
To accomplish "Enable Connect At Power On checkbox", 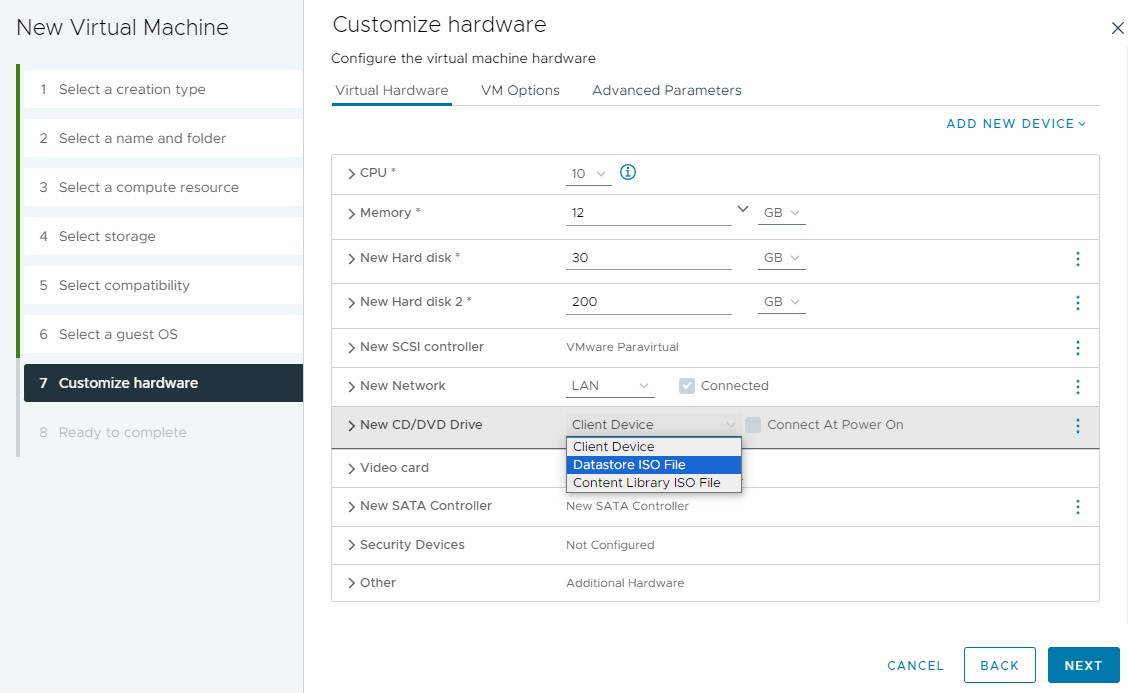I will point(753,425).
